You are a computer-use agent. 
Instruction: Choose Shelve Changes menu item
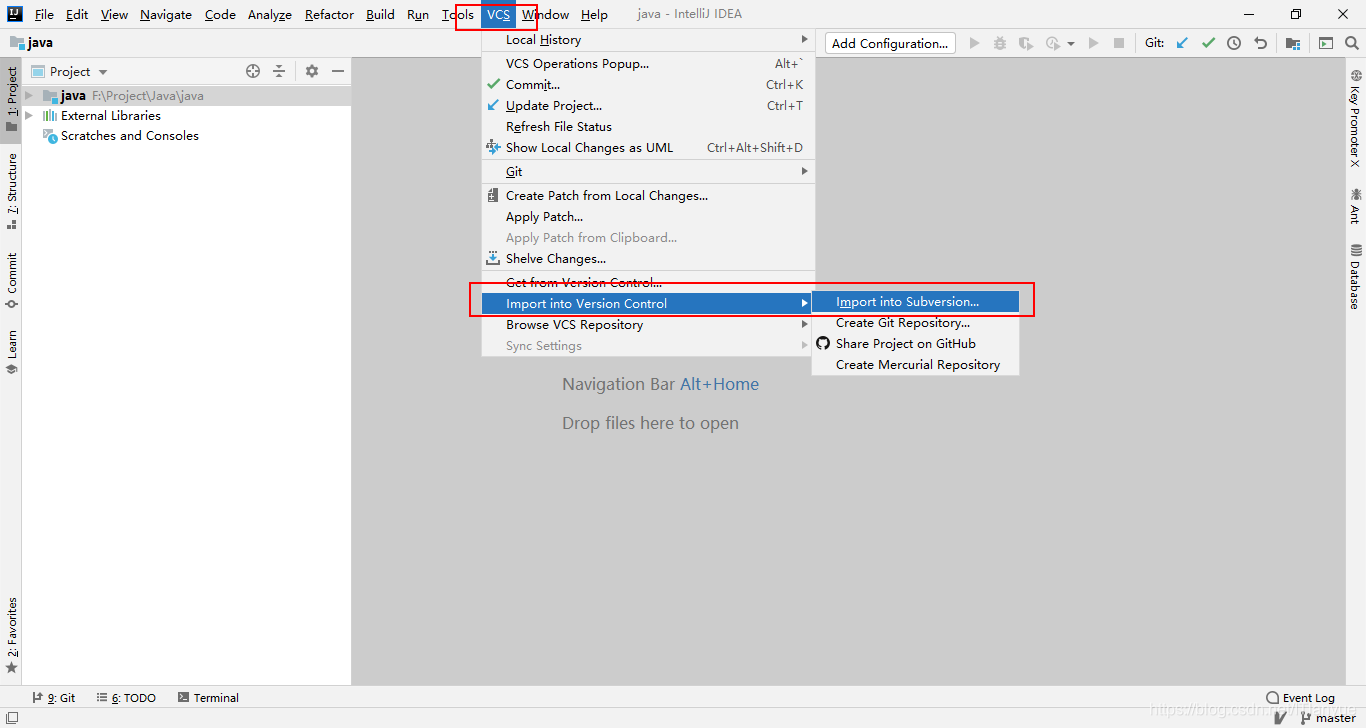pyautogui.click(x=648, y=258)
